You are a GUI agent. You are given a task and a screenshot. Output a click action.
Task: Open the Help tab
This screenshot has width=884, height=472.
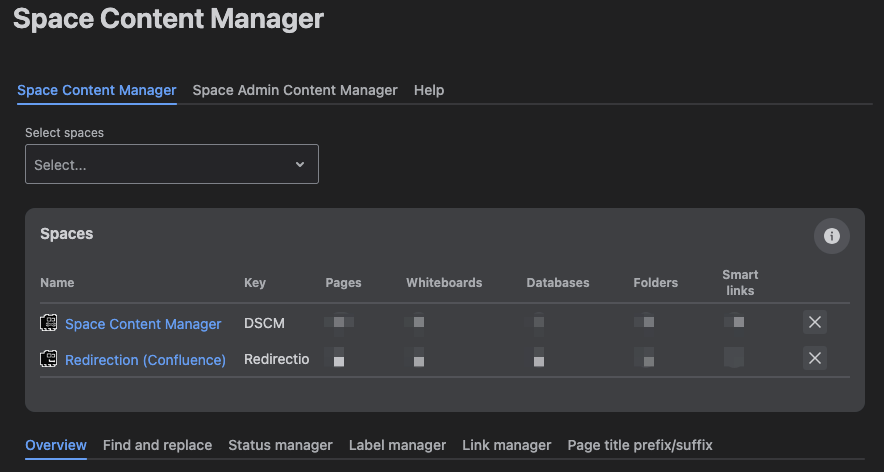(429, 90)
